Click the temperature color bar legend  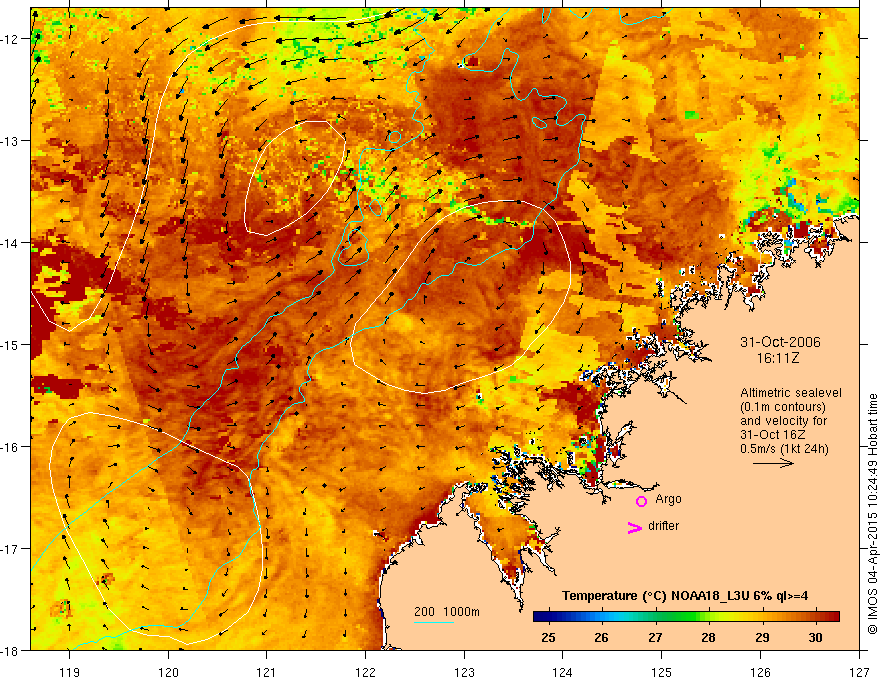coord(686,617)
